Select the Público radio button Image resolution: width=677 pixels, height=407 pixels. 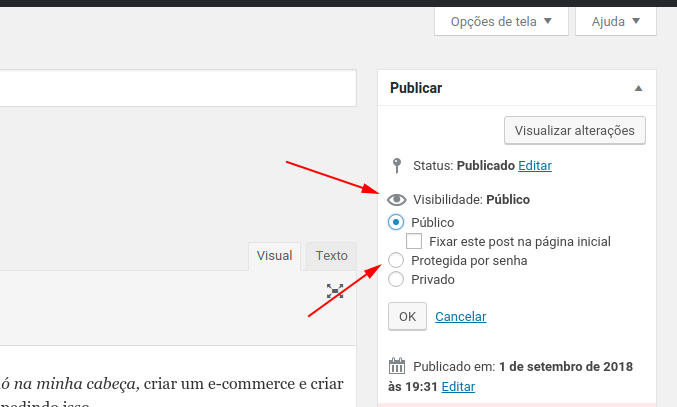pos(396,222)
